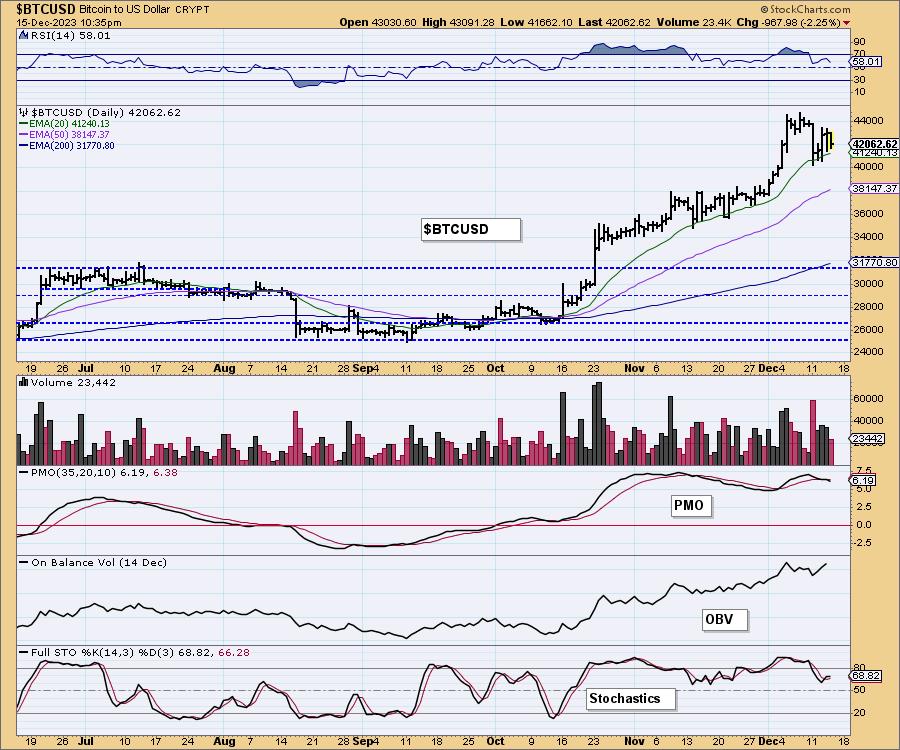
Task: Click the 68.82 stochastic value tag
Action: [866, 676]
